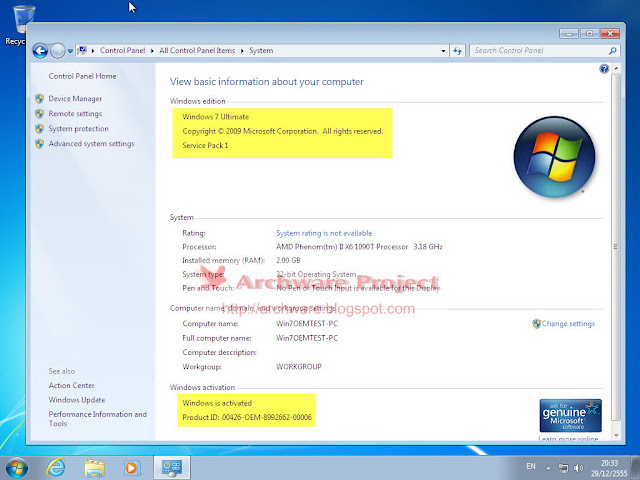Open Device Manager from the sidebar
This screenshot has height=480, width=640.
(x=75, y=99)
